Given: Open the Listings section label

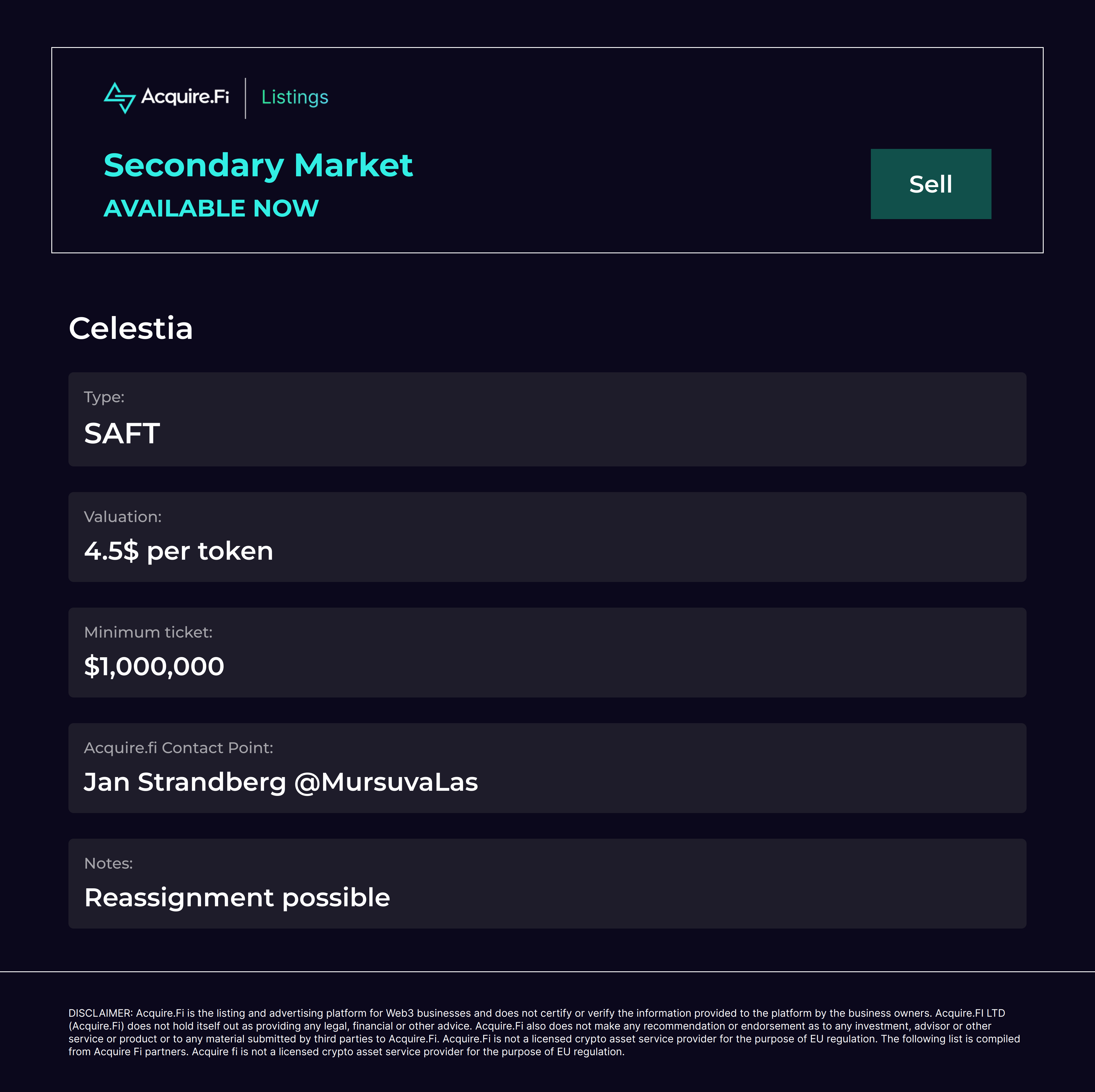Looking at the screenshot, I should click(x=295, y=98).
